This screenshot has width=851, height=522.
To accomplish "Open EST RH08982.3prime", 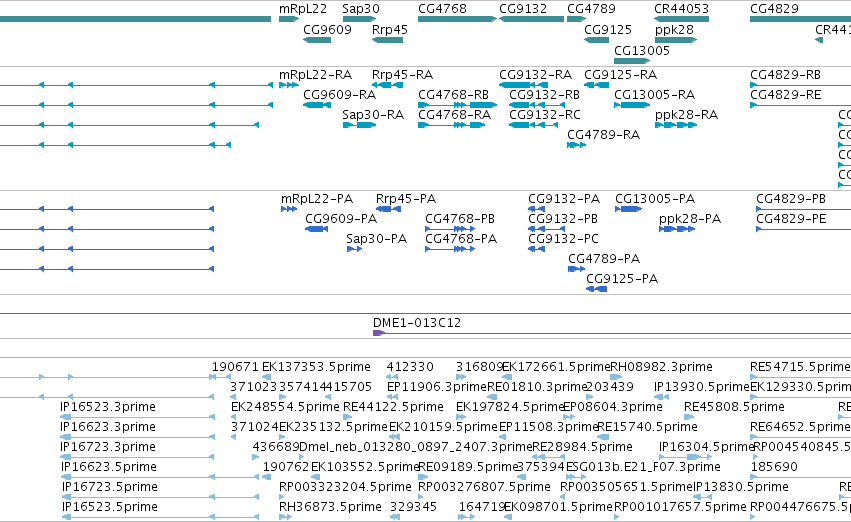I will tap(662, 367).
